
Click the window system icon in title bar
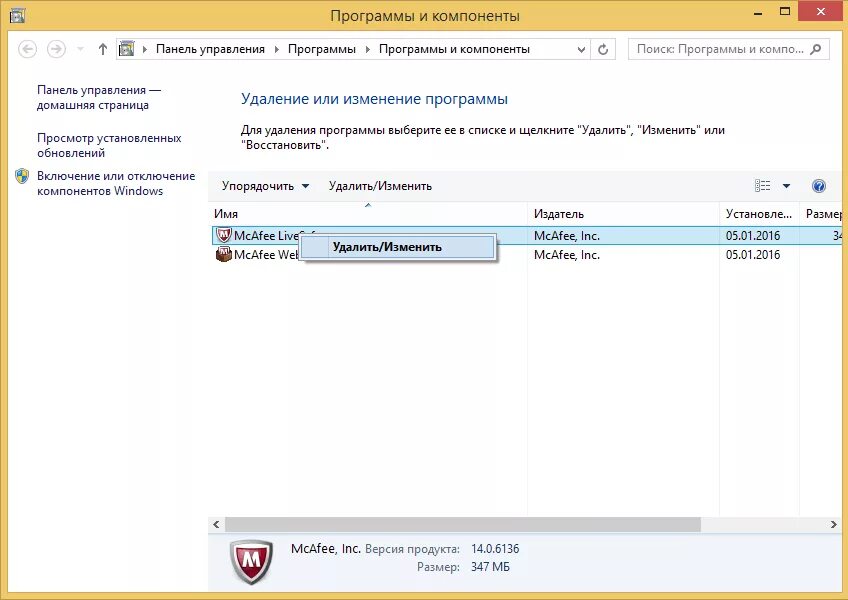tap(17, 15)
